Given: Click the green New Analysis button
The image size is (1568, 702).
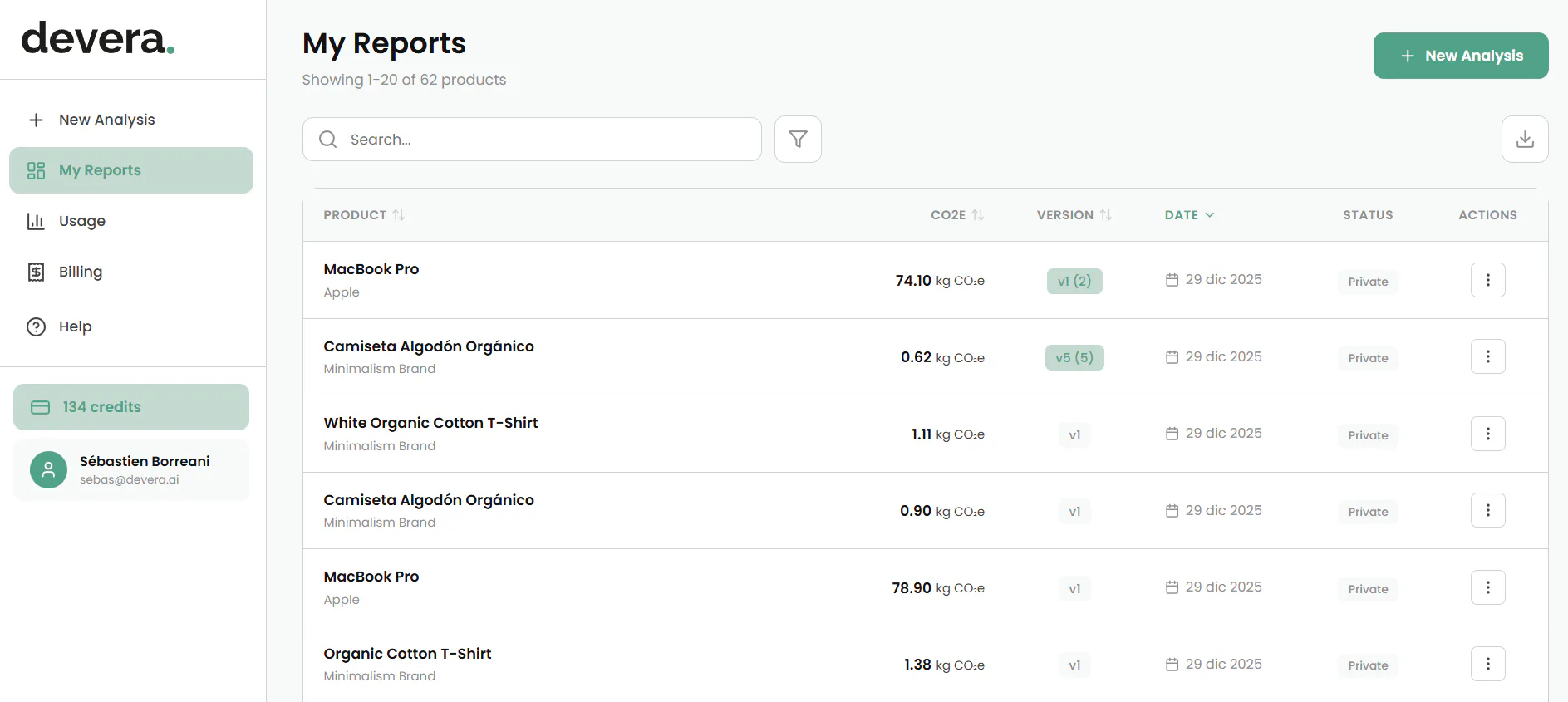Looking at the screenshot, I should point(1461,56).
